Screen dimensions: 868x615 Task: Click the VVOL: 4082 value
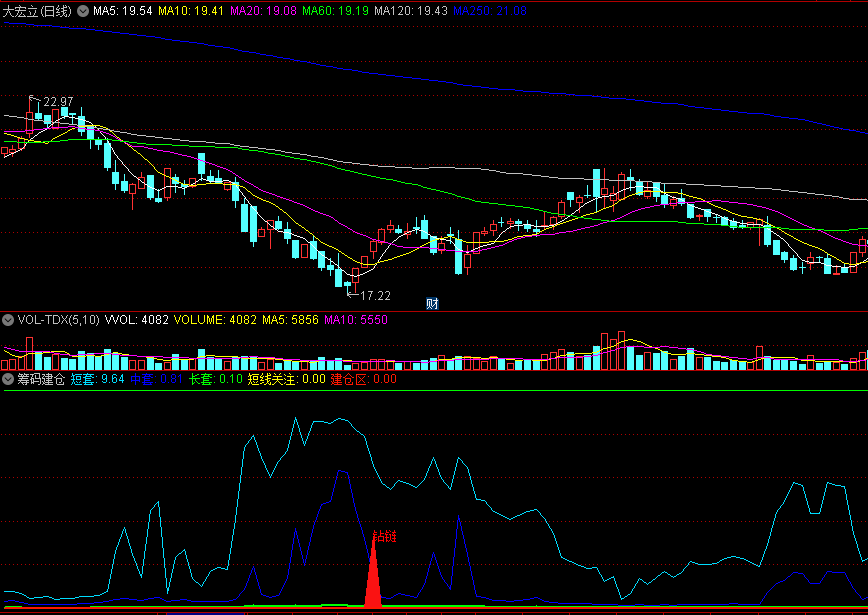click(x=137, y=320)
